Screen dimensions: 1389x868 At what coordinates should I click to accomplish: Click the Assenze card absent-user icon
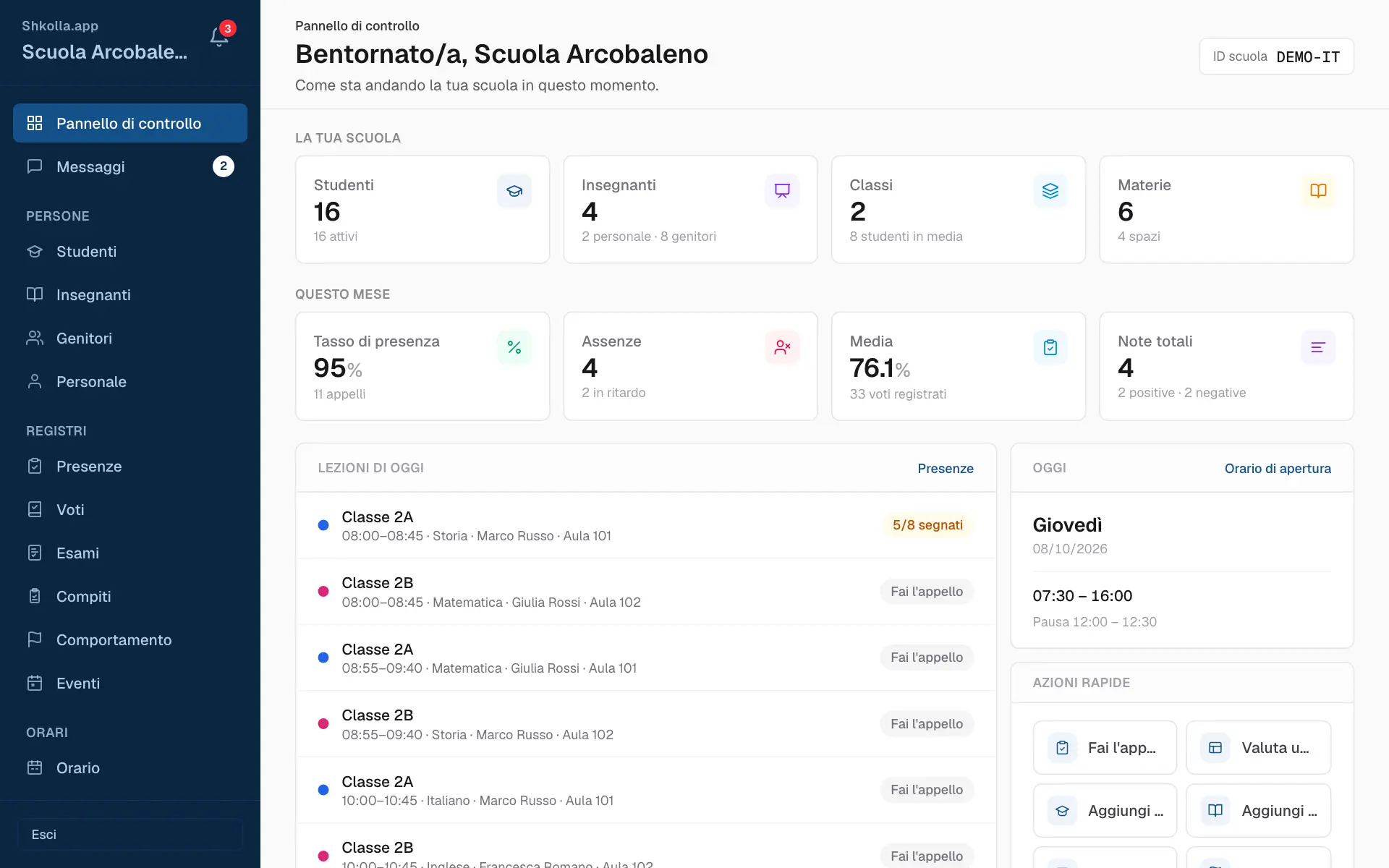[x=782, y=347]
